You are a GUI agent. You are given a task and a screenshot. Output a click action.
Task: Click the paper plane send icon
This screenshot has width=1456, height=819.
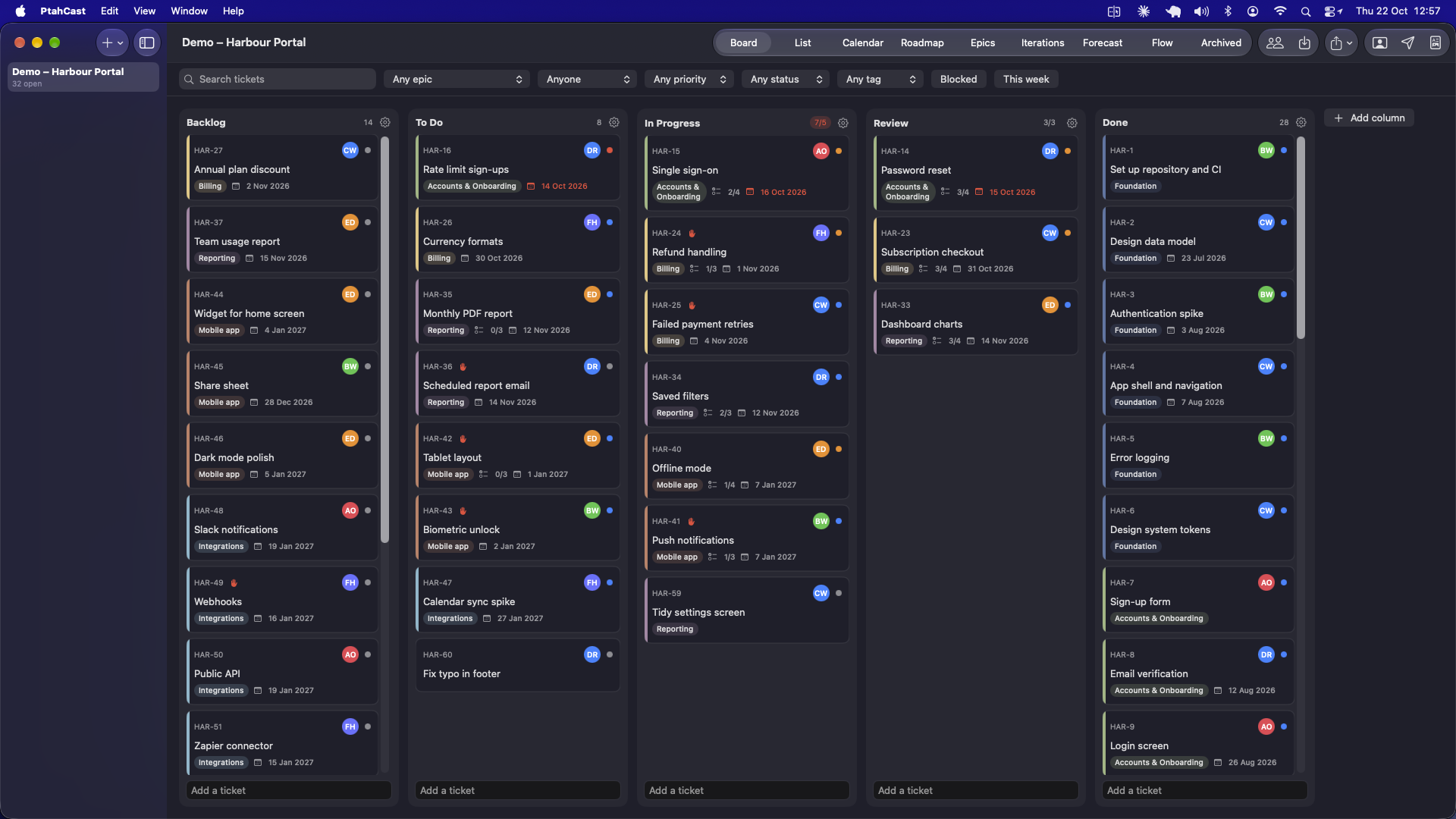pyautogui.click(x=1408, y=43)
